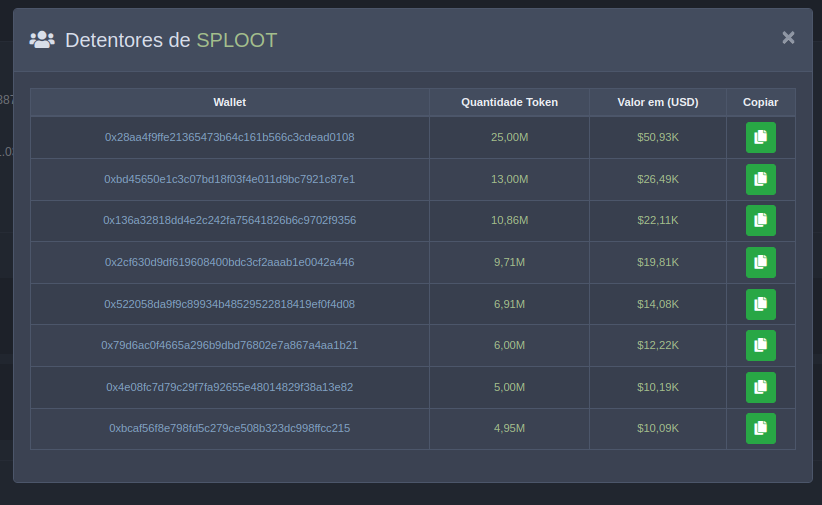Copy wallet address ending in dead0108
822x505 pixels.
[x=761, y=137]
